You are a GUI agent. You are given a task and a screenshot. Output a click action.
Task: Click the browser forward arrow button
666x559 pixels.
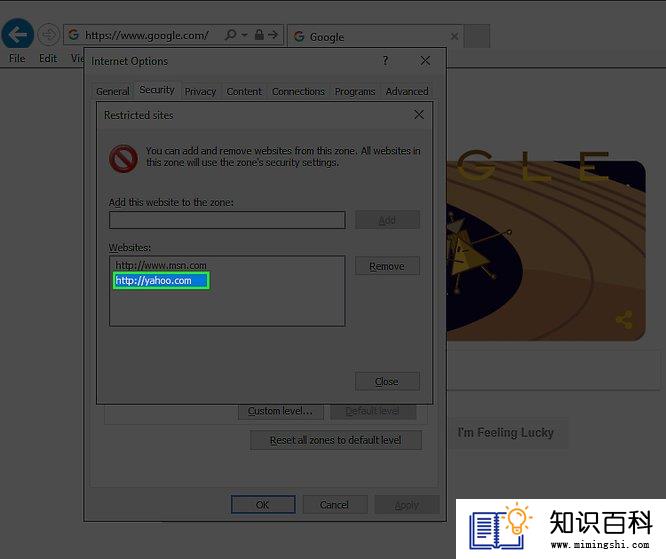(48, 34)
